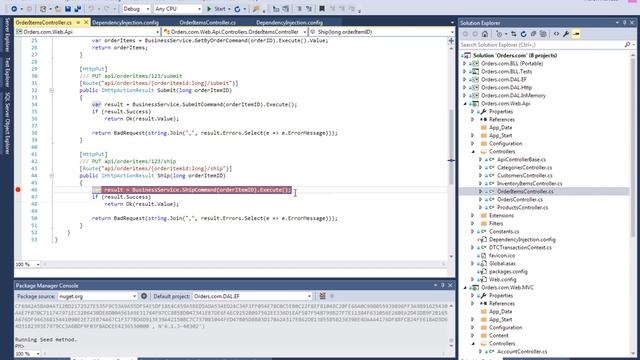Toggle auto-hide pin on Solution Explorer panel

624,23
